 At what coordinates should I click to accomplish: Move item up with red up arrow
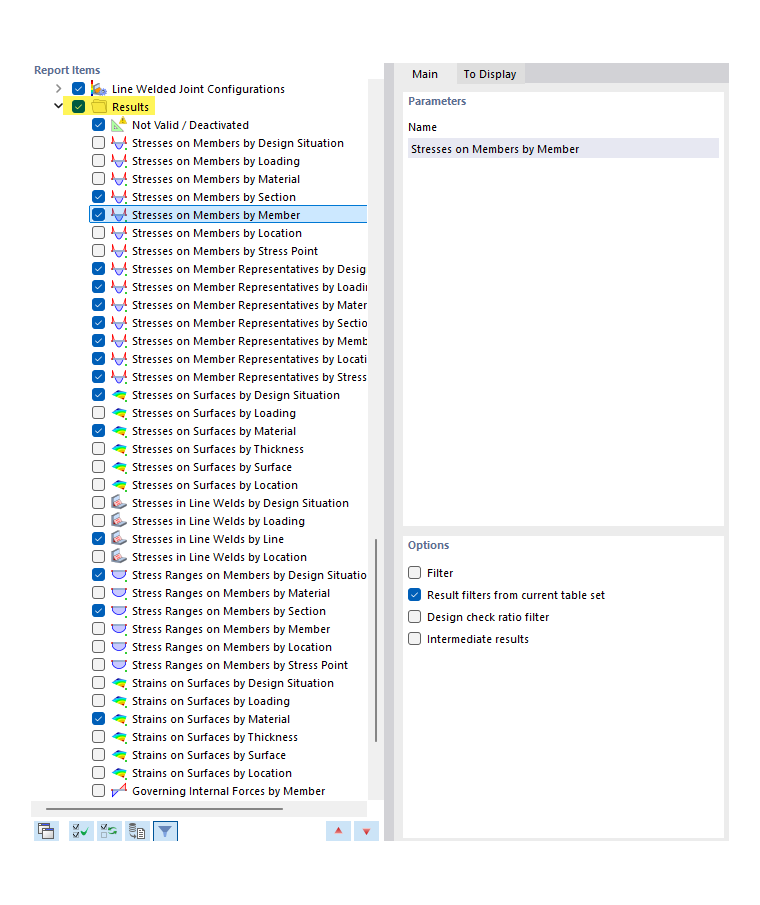338,831
